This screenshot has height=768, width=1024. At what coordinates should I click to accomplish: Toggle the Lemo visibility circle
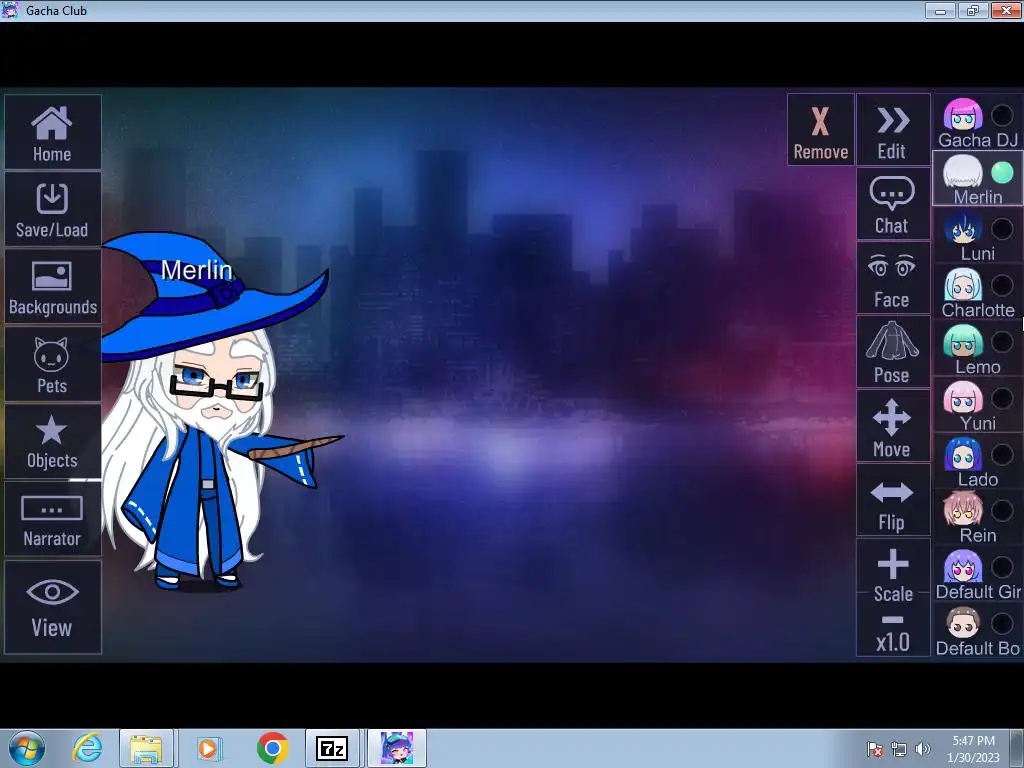1002,342
